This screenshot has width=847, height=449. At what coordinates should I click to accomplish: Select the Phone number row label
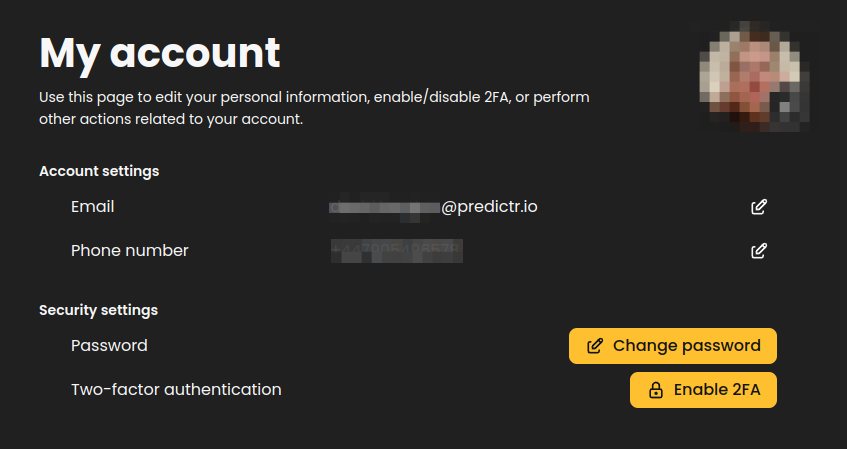(130, 251)
